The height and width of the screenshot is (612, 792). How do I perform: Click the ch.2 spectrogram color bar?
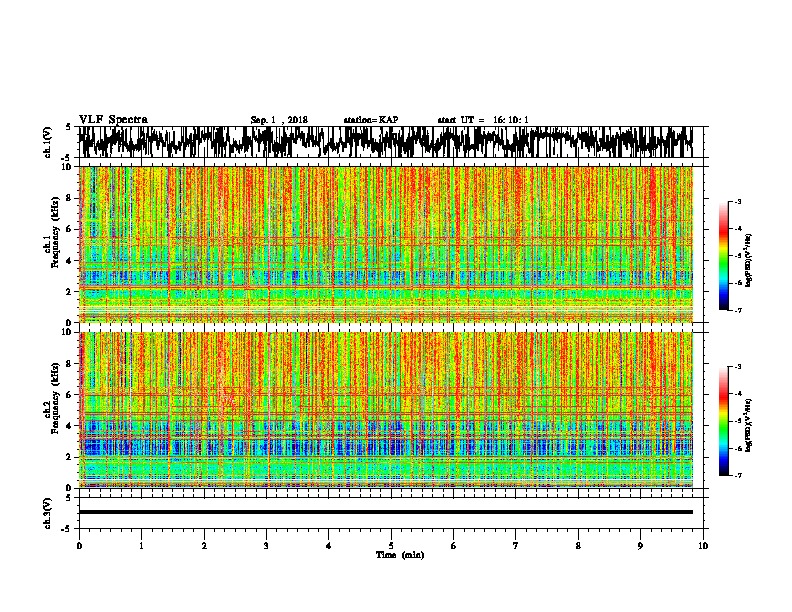tap(723, 421)
